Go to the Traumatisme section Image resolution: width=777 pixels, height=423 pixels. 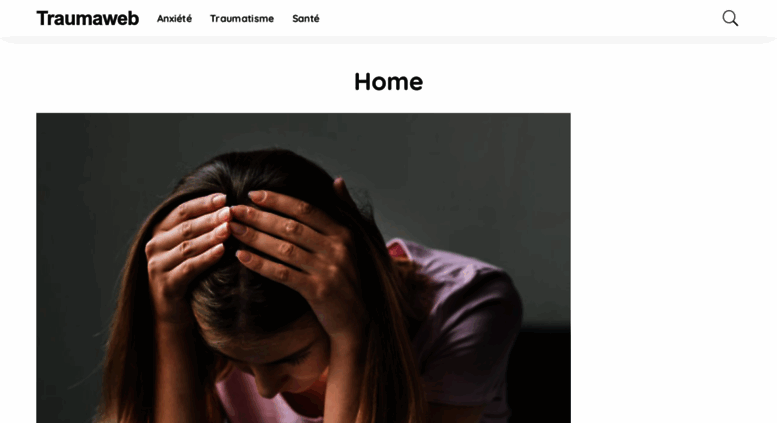click(242, 18)
